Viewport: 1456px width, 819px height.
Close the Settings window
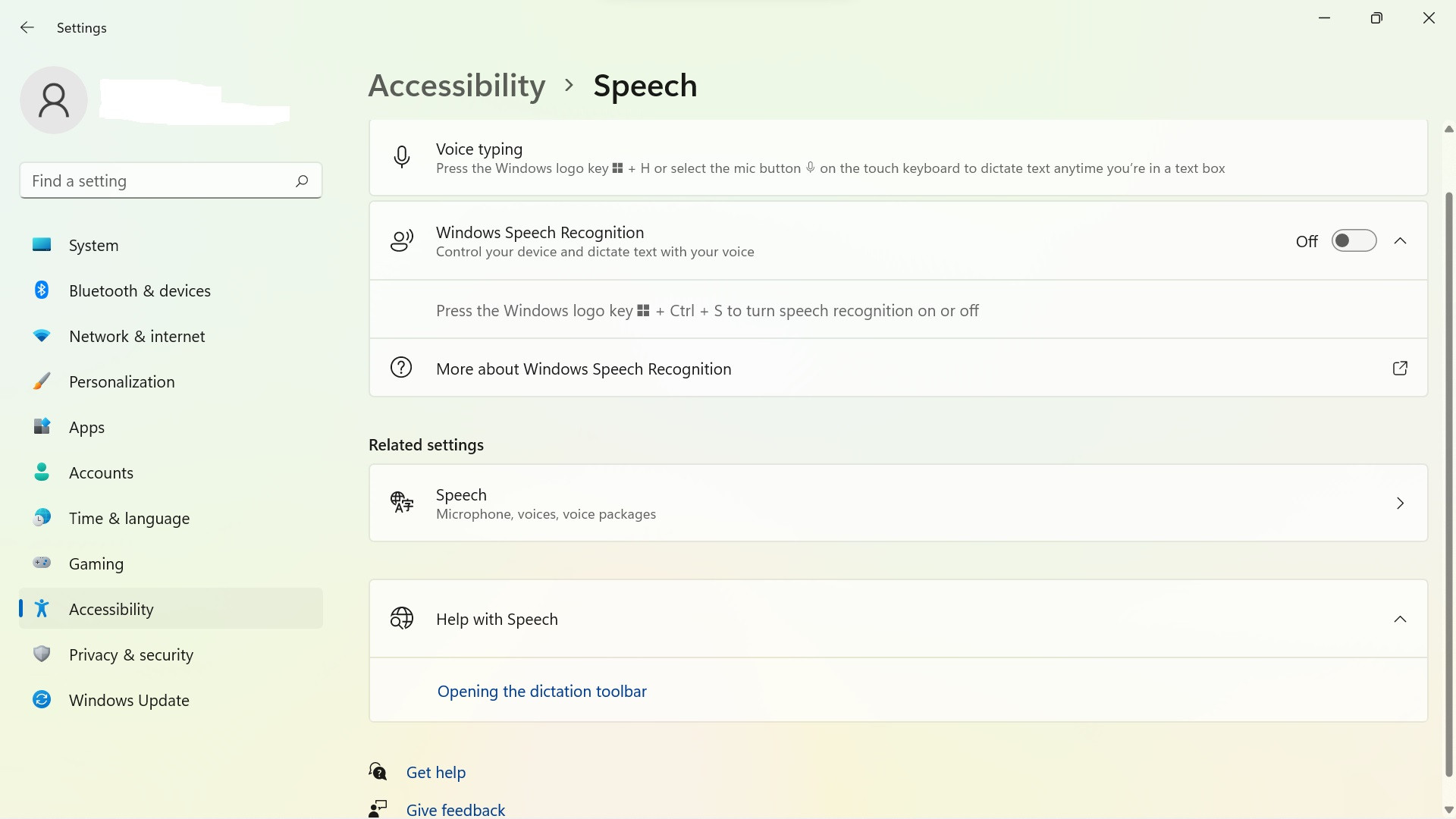coord(1429,17)
